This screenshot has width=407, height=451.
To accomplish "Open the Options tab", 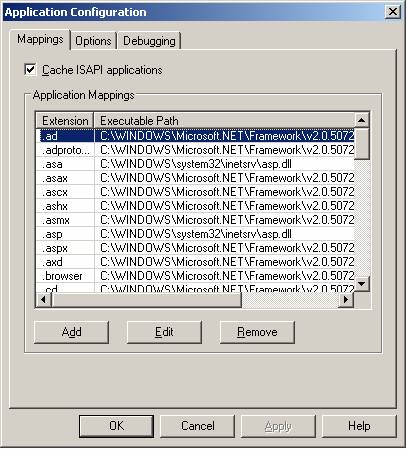I will point(93,41).
